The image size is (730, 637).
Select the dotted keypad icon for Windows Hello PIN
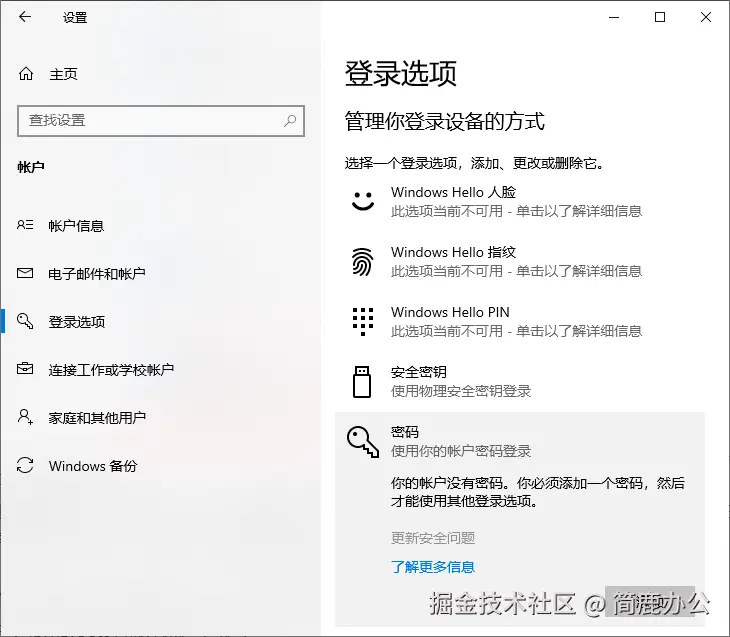[363, 321]
